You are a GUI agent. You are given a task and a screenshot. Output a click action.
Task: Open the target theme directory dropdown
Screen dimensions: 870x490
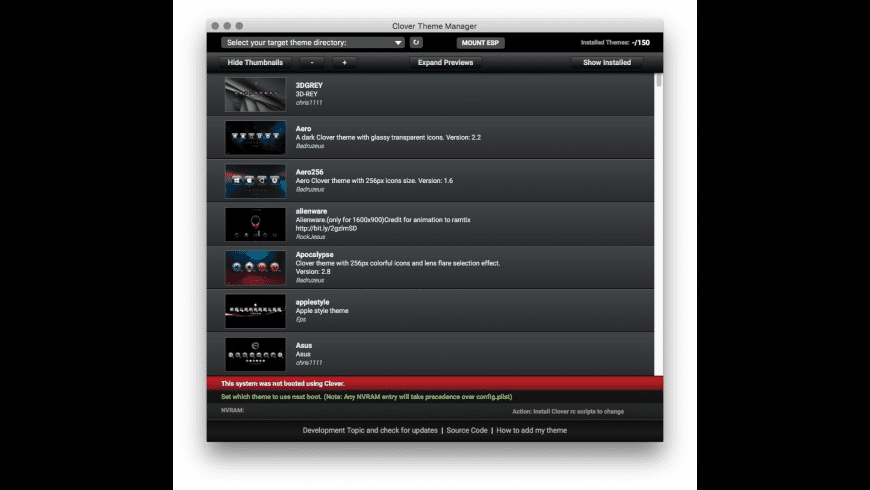pyautogui.click(x=312, y=43)
